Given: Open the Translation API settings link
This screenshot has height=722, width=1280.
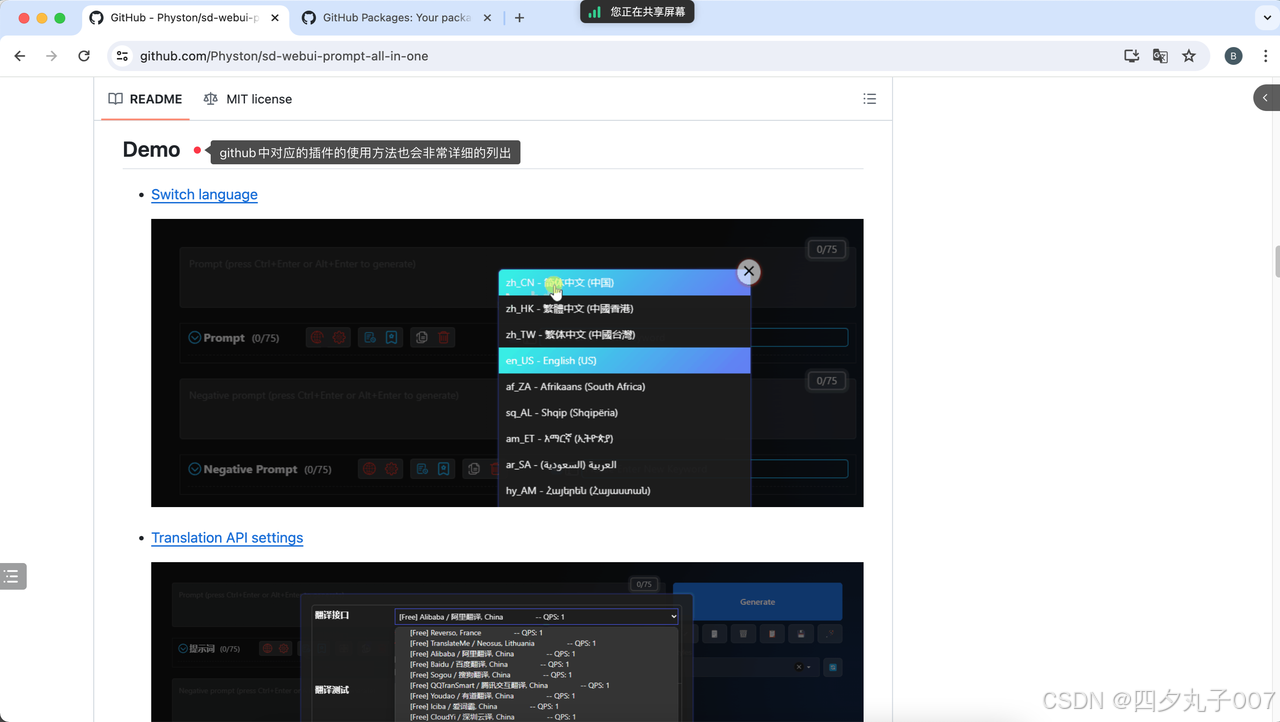Looking at the screenshot, I should pos(227,537).
